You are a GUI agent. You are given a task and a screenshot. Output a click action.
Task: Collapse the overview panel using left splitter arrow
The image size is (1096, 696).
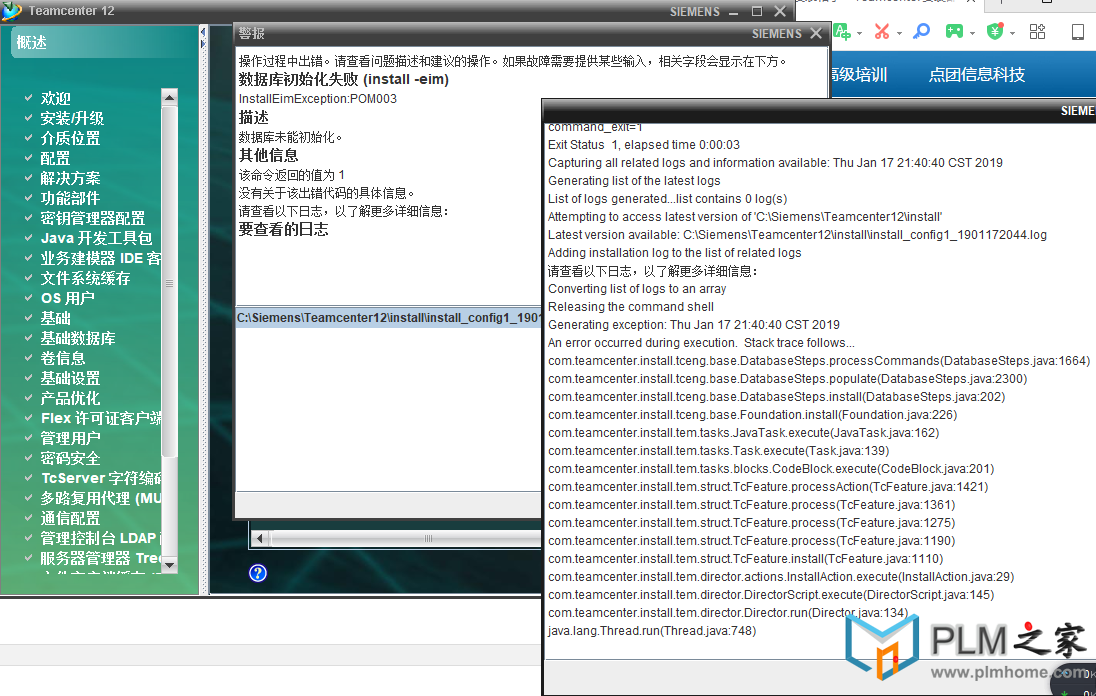(x=203, y=32)
